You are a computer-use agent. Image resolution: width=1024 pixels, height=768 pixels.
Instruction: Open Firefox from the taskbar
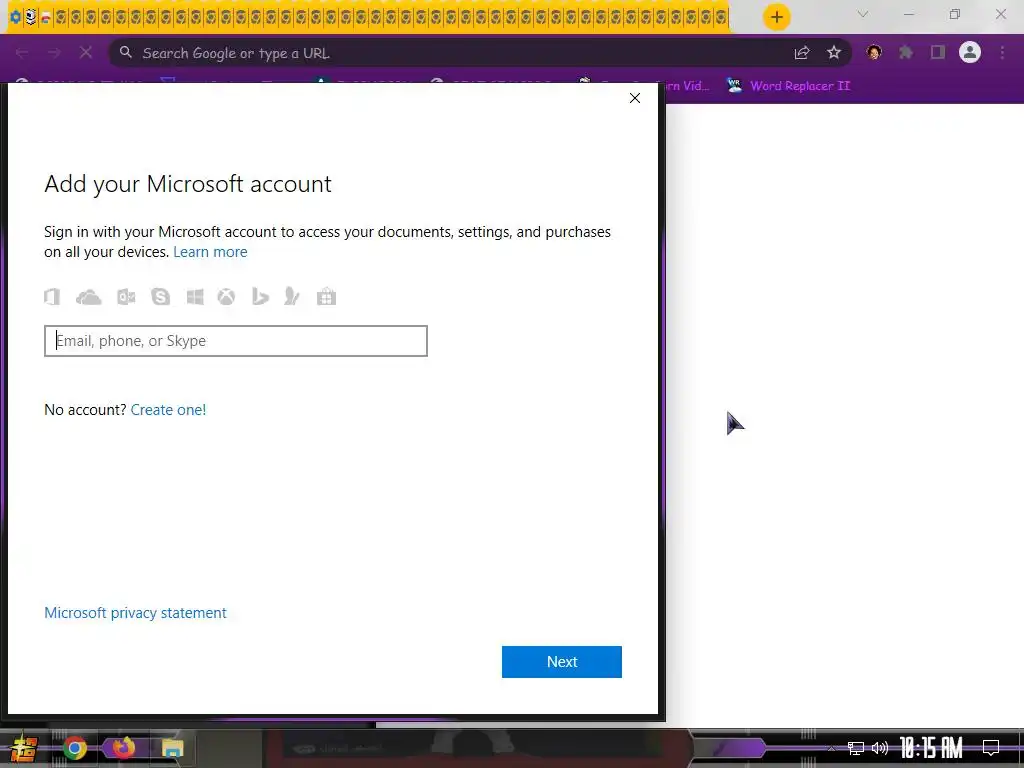click(123, 748)
